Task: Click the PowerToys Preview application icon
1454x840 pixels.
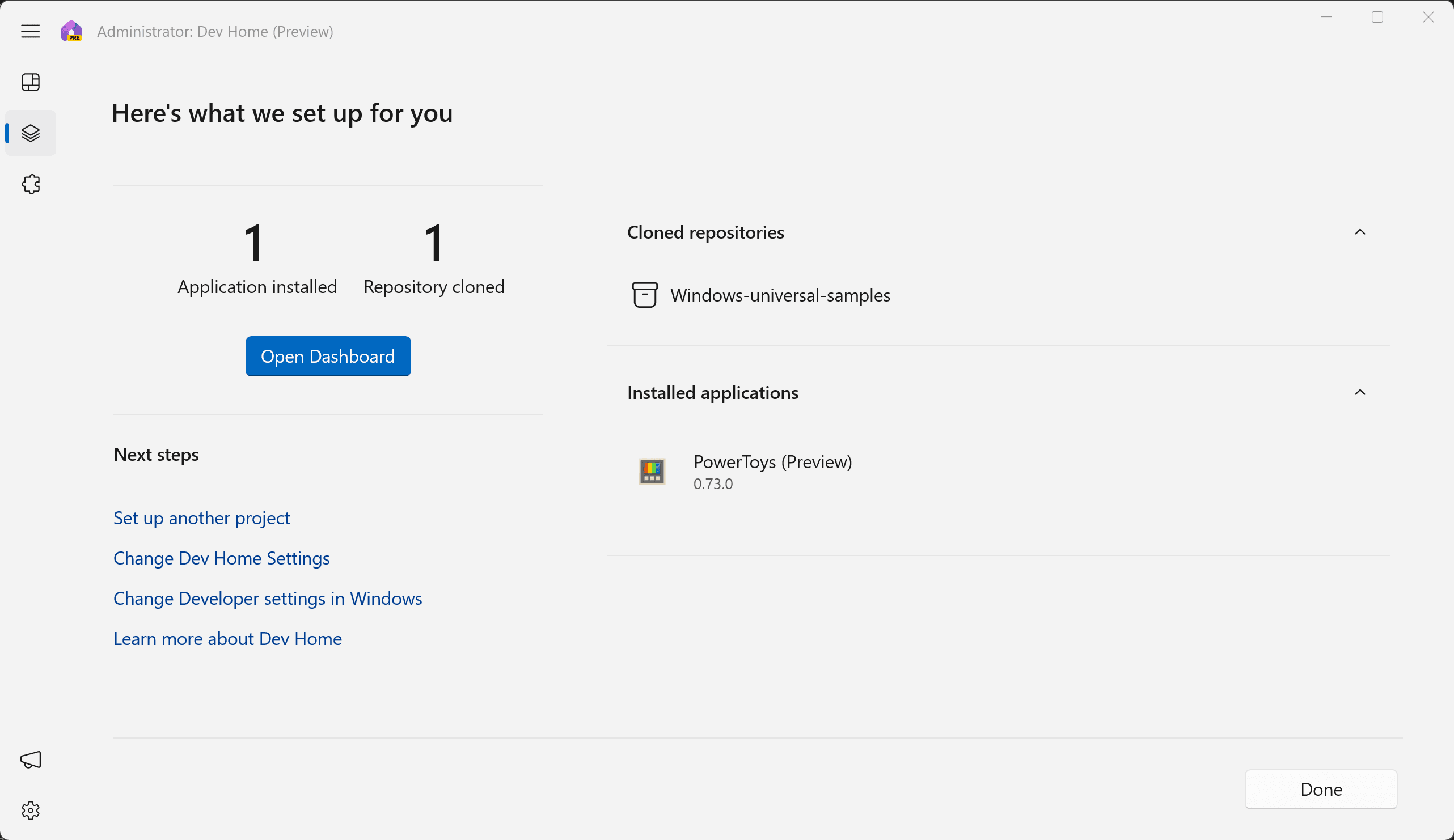Action: click(652, 470)
